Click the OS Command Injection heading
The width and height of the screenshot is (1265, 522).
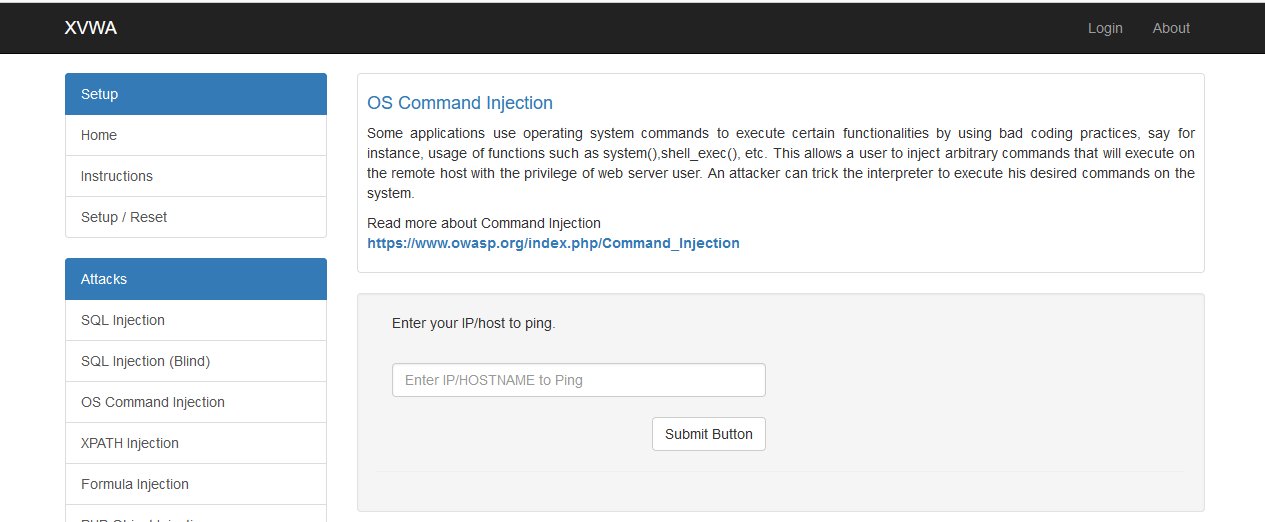(460, 103)
